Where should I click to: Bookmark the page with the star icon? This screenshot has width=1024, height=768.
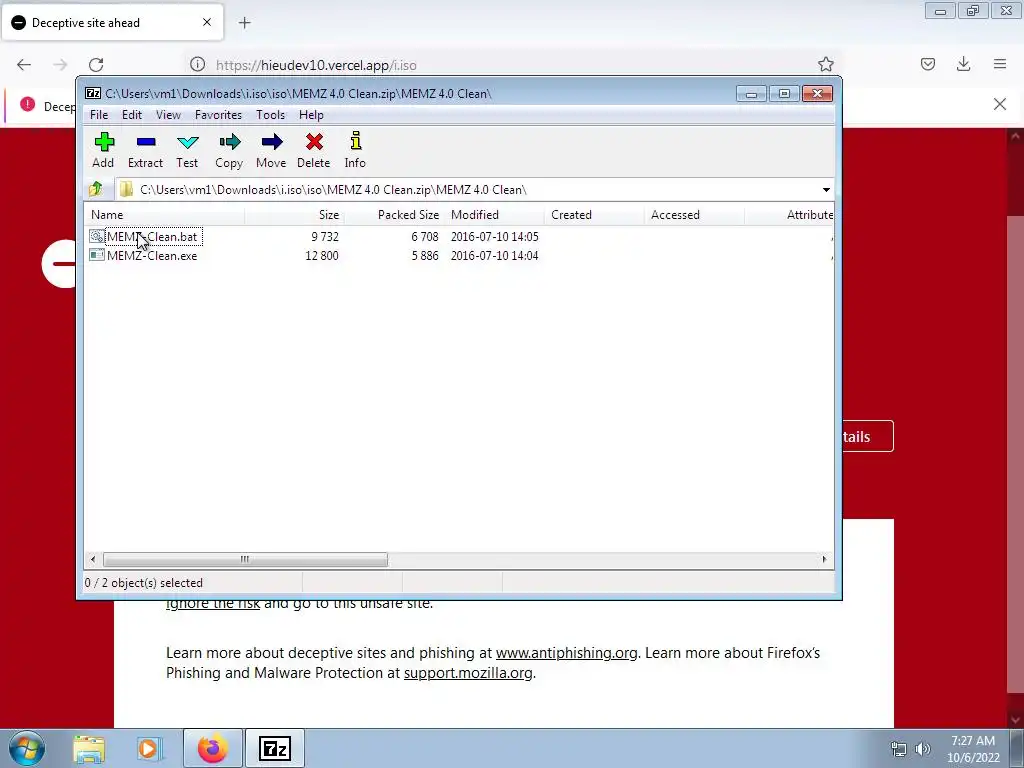click(x=825, y=64)
